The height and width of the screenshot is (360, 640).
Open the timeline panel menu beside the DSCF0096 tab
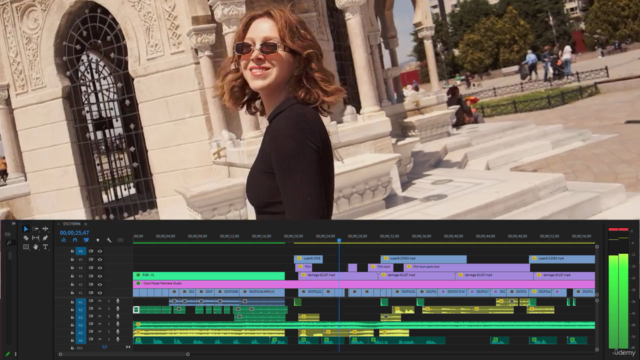[x=86, y=224]
